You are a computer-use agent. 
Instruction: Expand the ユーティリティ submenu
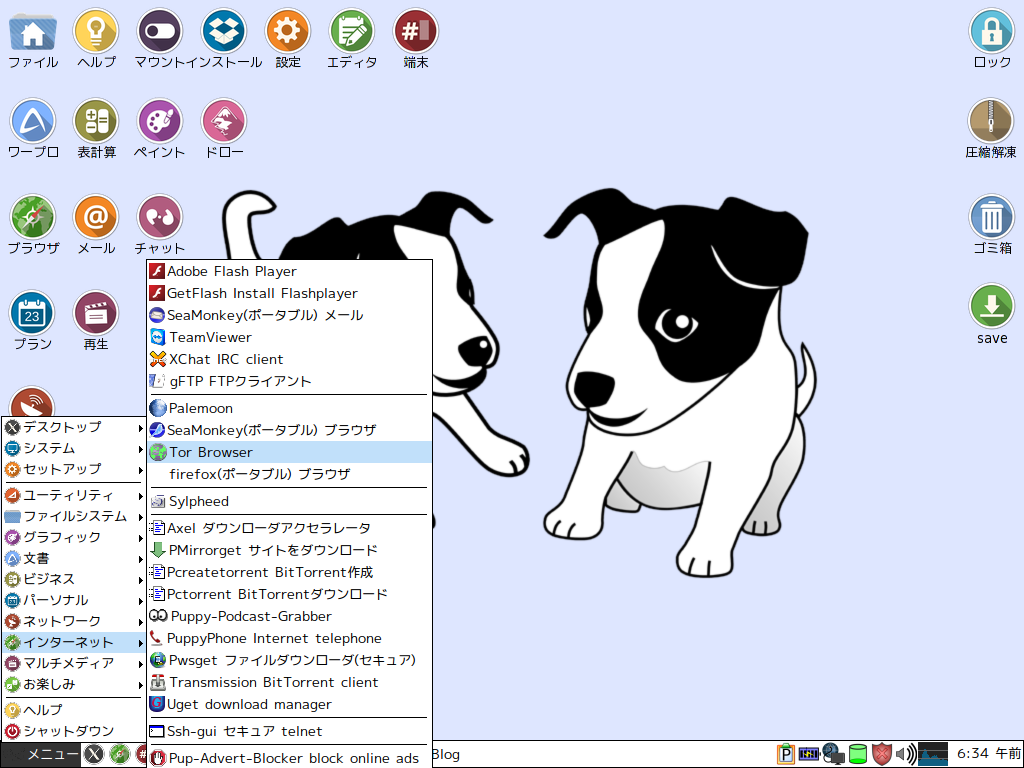73,496
